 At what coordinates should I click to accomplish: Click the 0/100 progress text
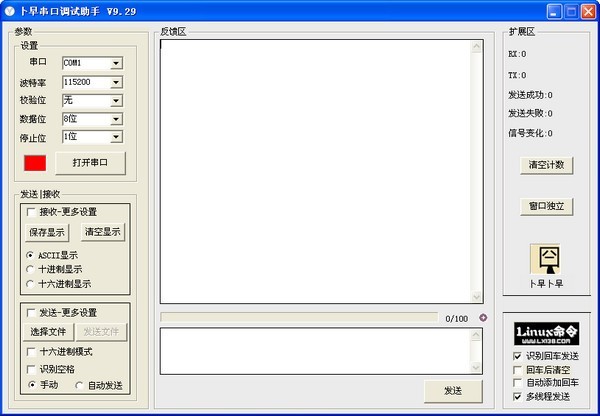click(x=457, y=318)
